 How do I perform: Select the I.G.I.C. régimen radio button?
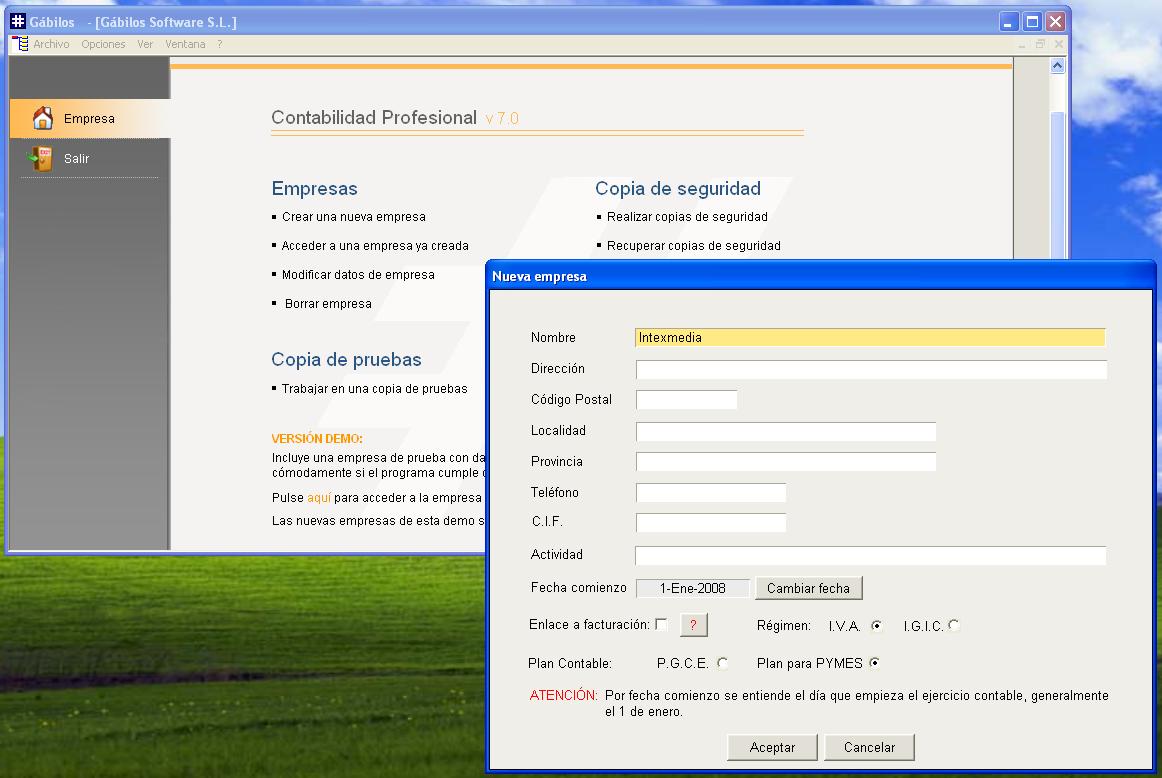pyautogui.click(x=954, y=625)
